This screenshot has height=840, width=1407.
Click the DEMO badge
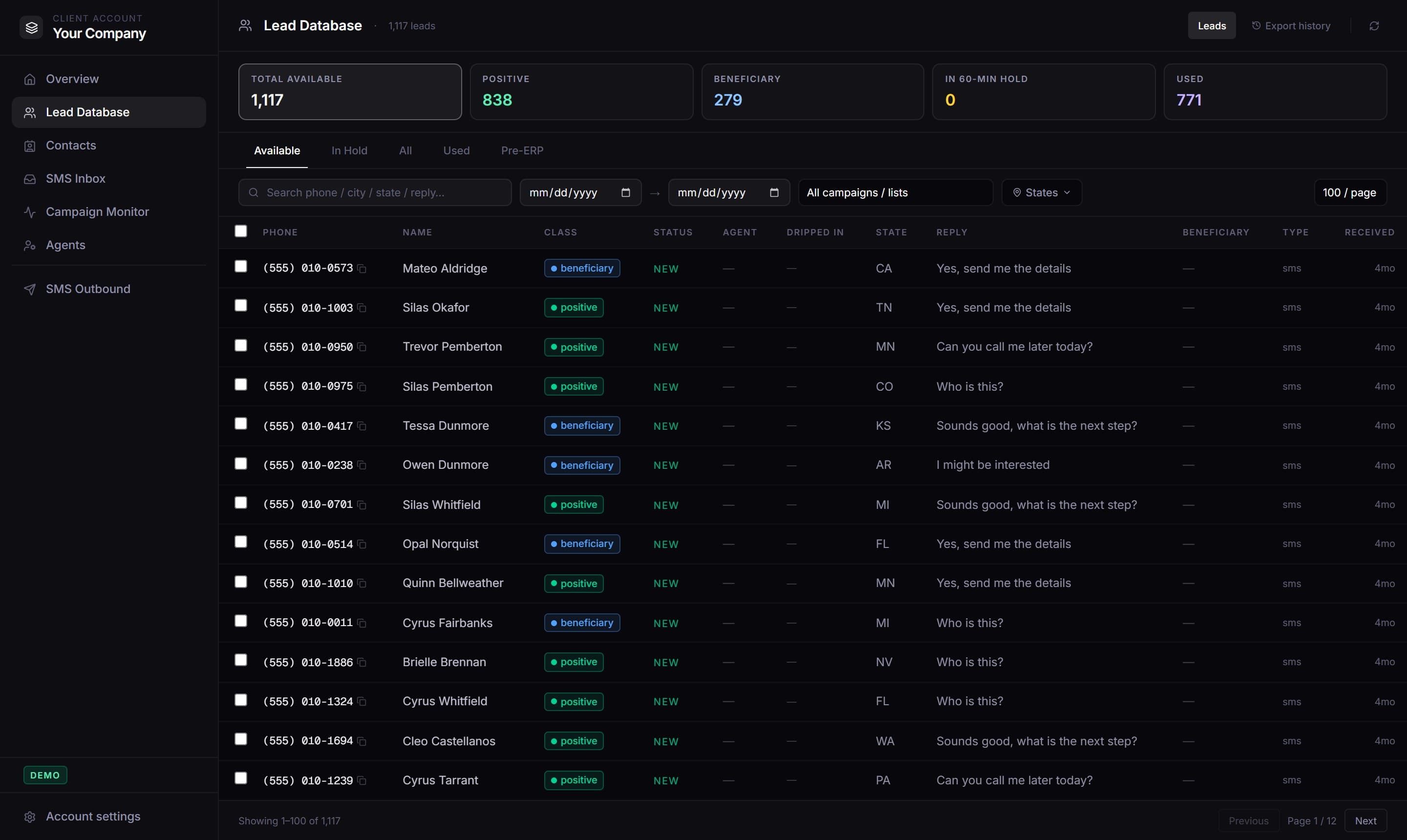click(45, 776)
